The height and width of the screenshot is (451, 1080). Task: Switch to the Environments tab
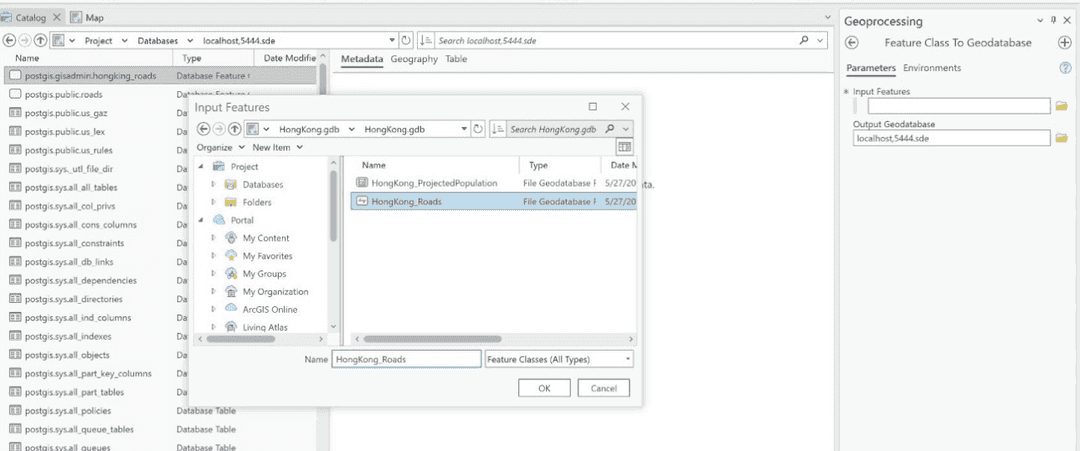point(931,68)
